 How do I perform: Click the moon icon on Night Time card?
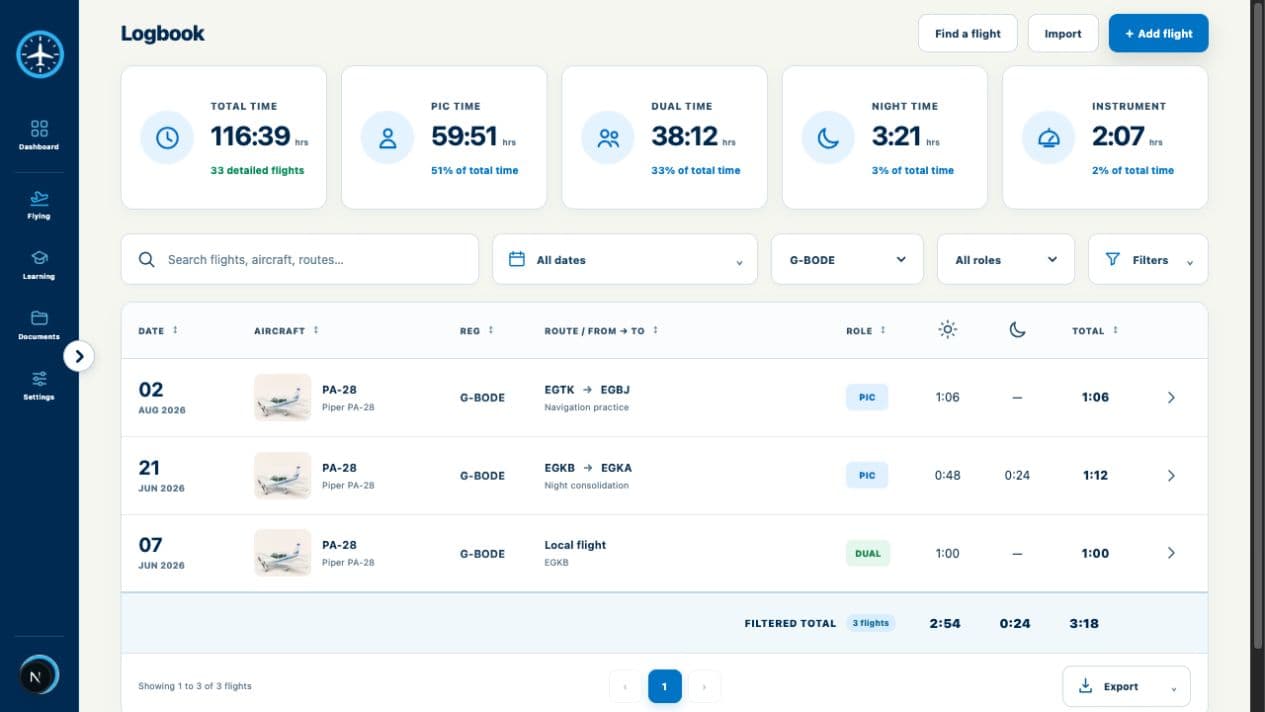coord(828,138)
